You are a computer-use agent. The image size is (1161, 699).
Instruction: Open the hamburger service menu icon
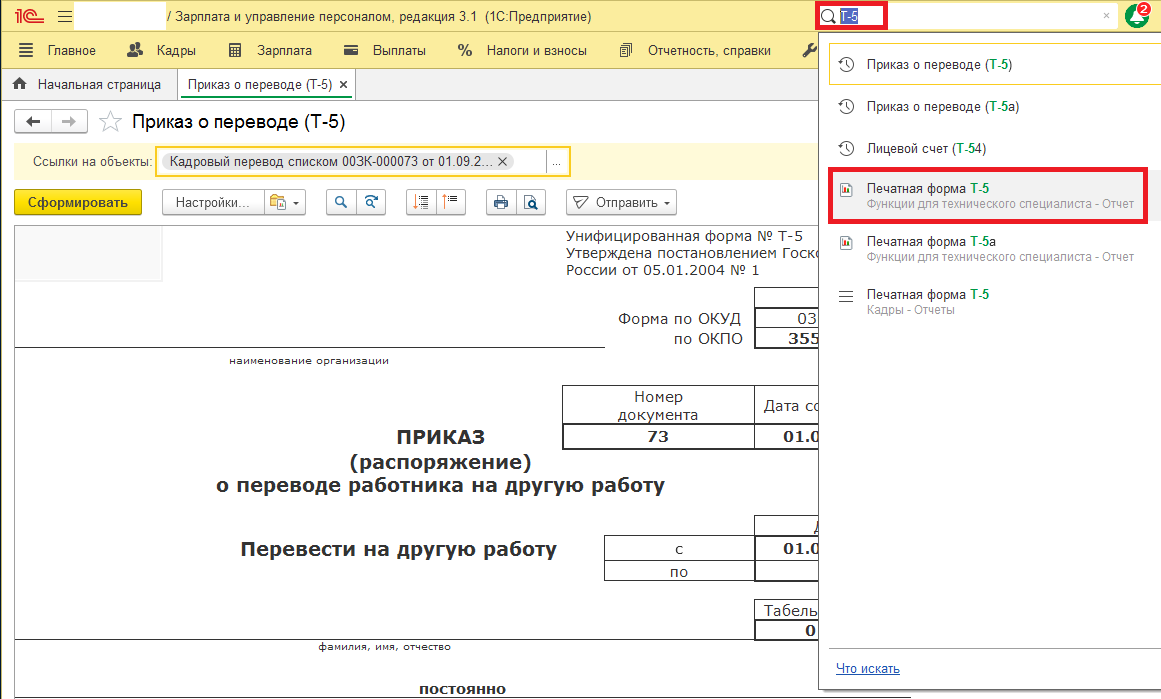[x=65, y=17]
